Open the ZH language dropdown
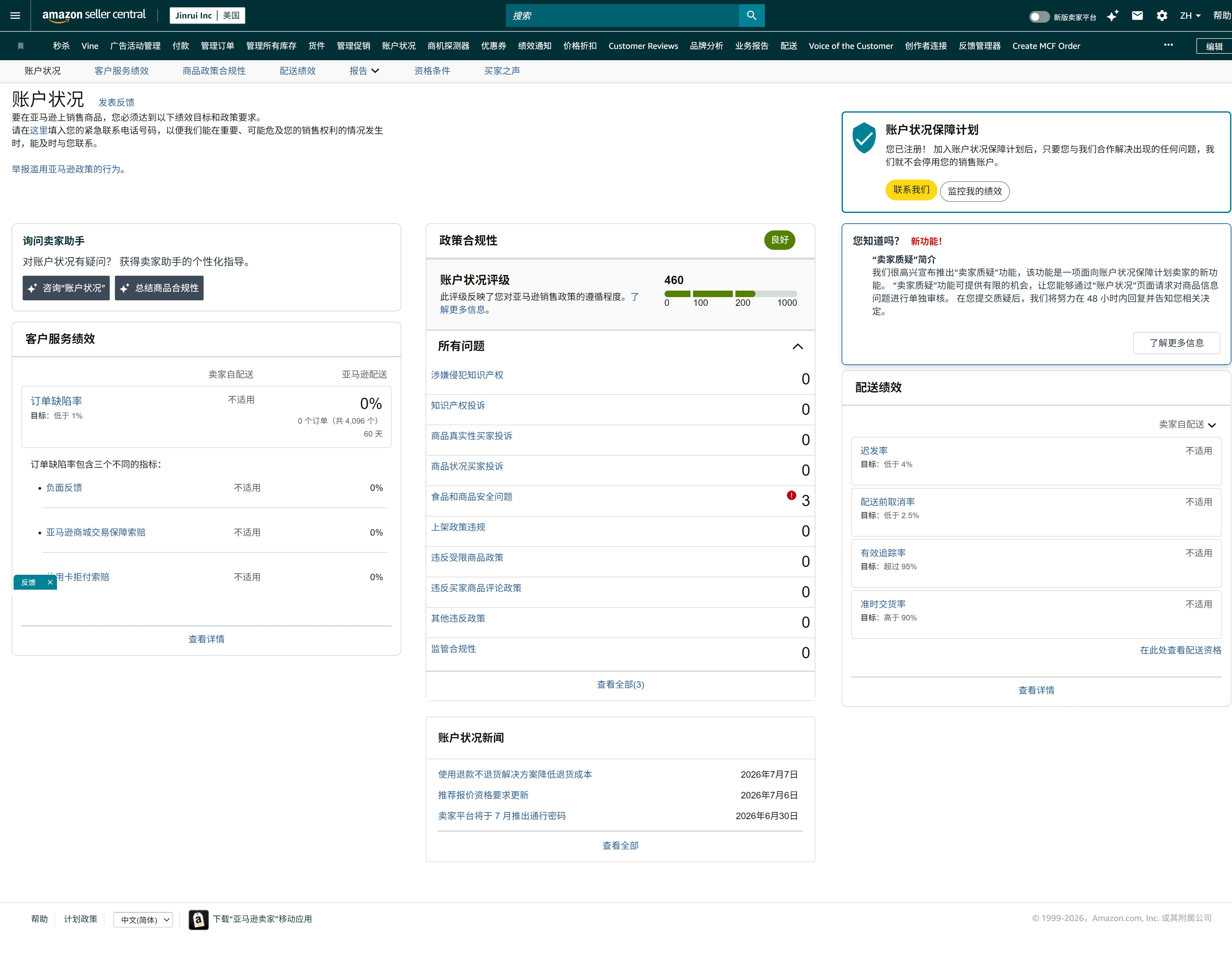This screenshot has height=956, width=1232. 1190,16
